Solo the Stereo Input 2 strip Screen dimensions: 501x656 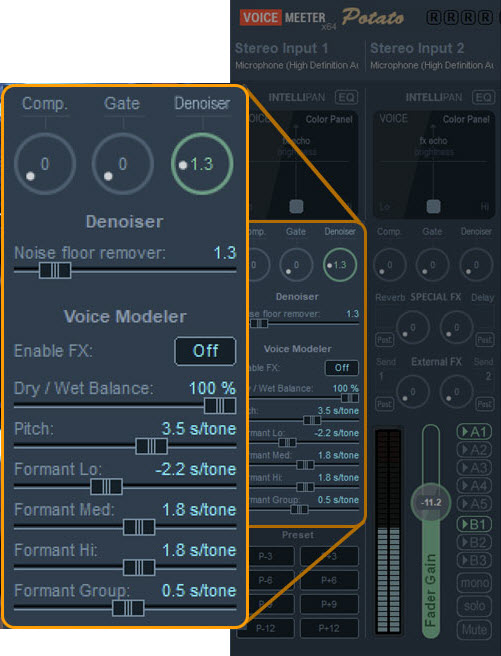click(x=474, y=606)
